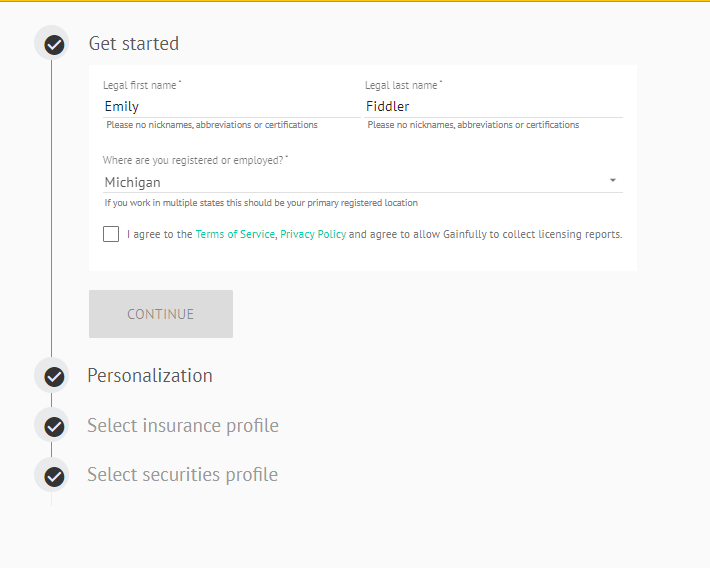Expand the Personalization step heading
710x568 pixels.
pyautogui.click(x=150, y=376)
